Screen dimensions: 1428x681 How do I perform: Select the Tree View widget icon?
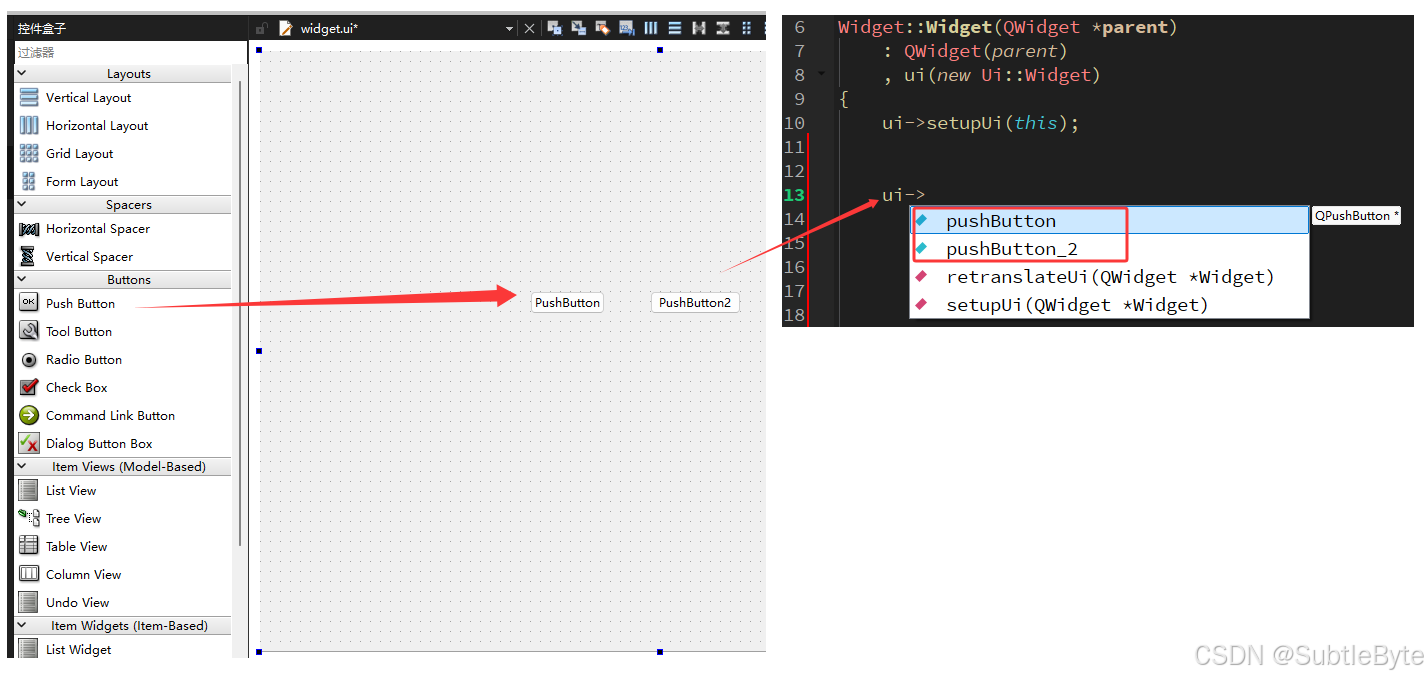(x=29, y=518)
